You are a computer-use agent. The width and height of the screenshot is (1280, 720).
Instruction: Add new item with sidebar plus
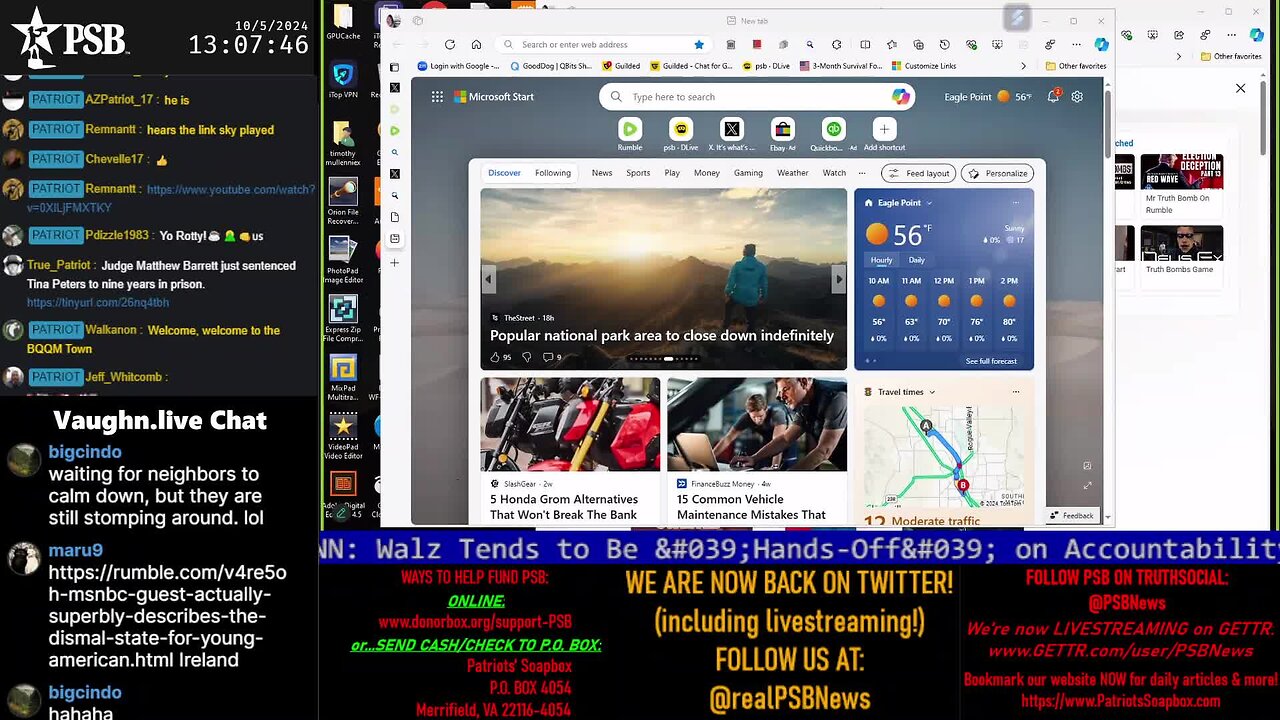pyautogui.click(x=395, y=263)
